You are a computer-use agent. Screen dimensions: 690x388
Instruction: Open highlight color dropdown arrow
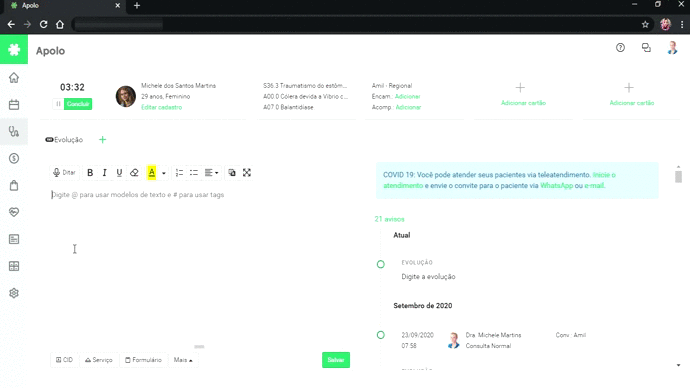click(164, 173)
